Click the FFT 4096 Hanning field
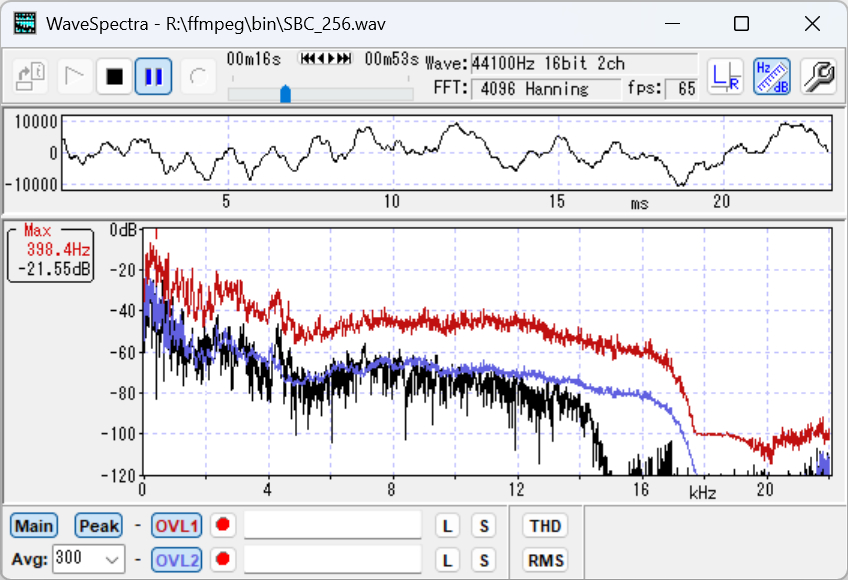848x580 pixels. pos(546,89)
